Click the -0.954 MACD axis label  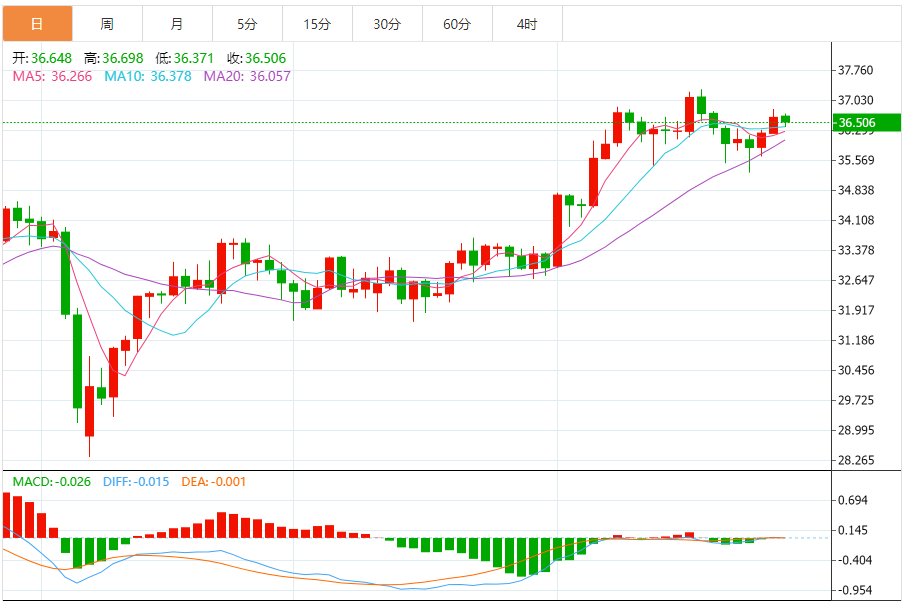pyautogui.click(x=853, y=590)
